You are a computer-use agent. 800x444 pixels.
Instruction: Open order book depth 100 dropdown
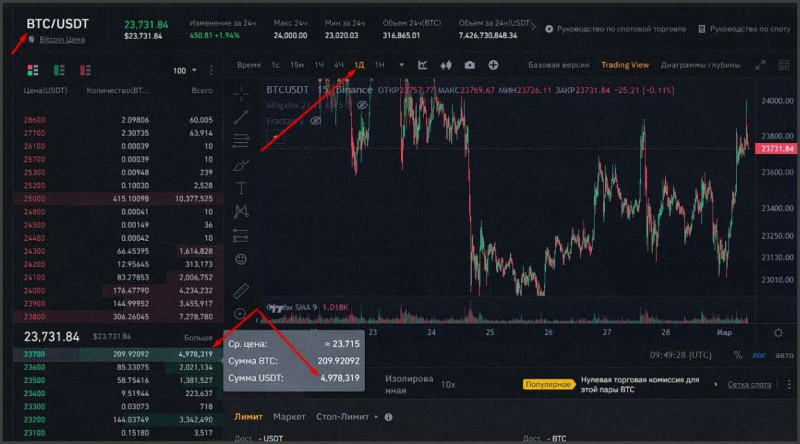[185, 70]
